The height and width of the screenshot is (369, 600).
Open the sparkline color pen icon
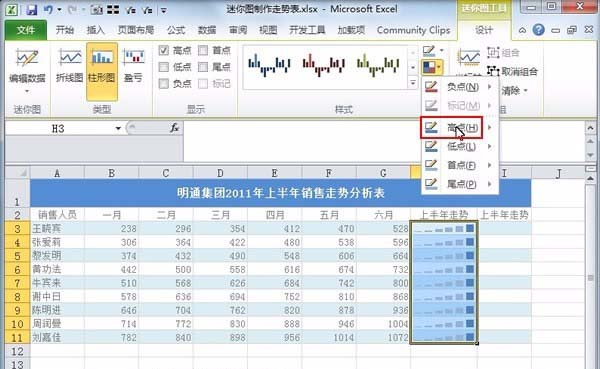click(429, 50)
